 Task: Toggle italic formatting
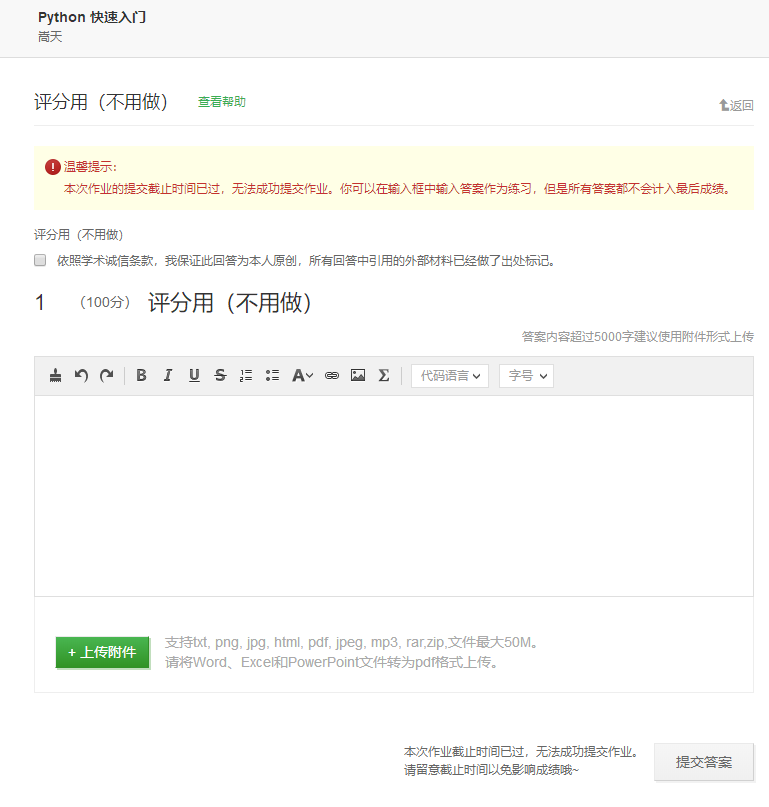point(168,376)
